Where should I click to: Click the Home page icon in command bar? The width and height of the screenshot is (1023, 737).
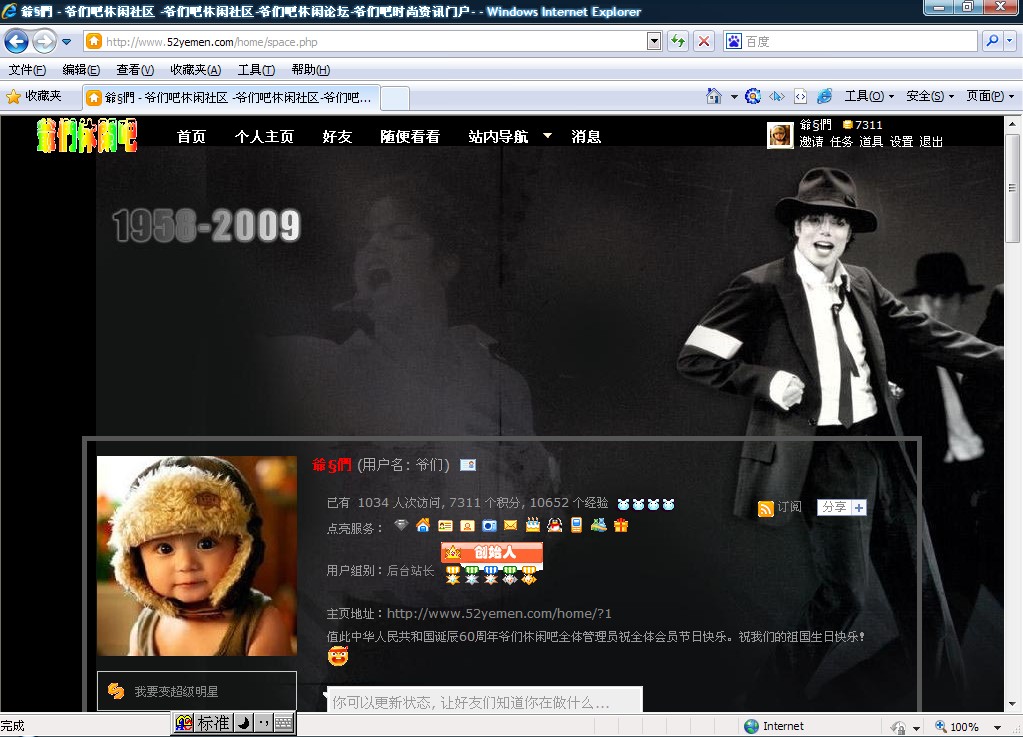coord(714,97)
